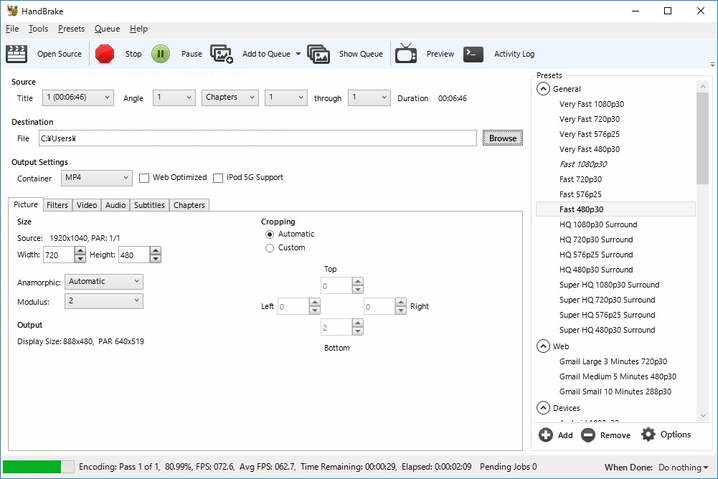Select Custom cropping radio button
Image resolution: width=718 pixels, height=479 pixels.
pyautogui.click(x=270, y=248)
